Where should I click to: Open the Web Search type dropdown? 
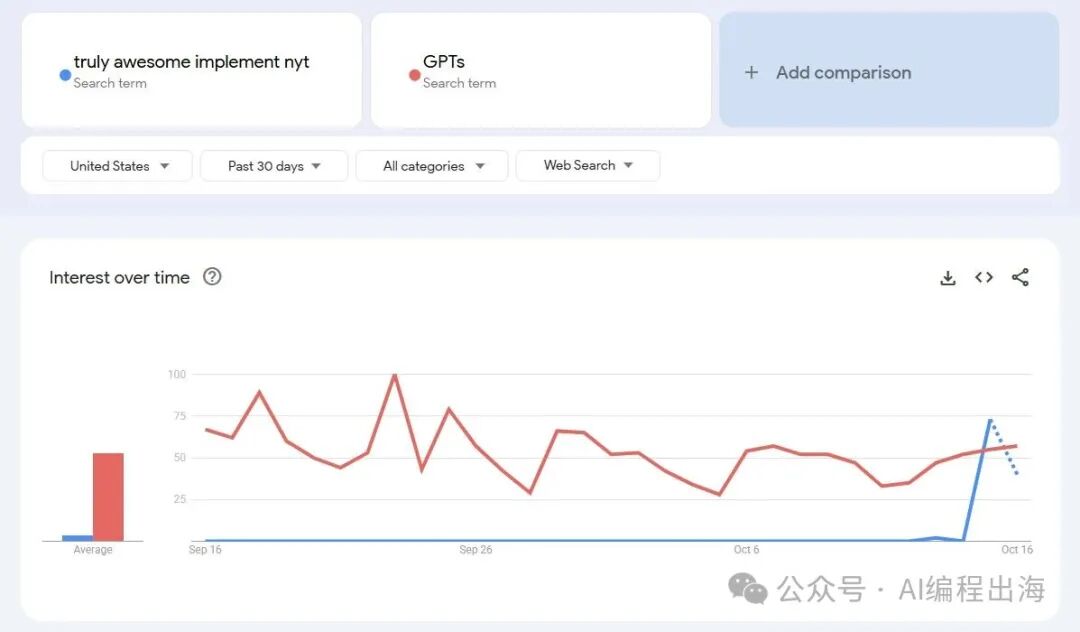[588, 166]
